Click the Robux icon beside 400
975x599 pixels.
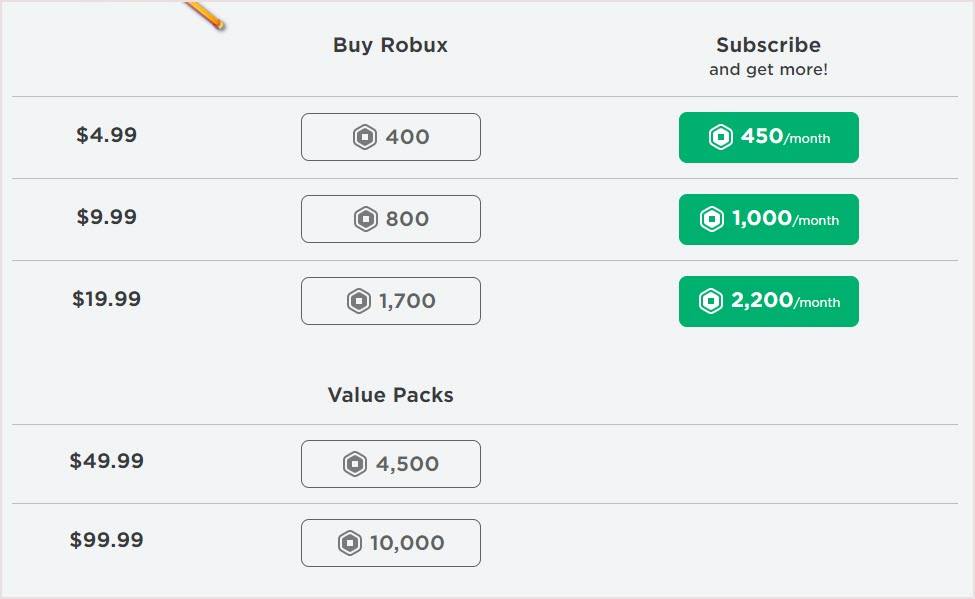pos(365,137)
